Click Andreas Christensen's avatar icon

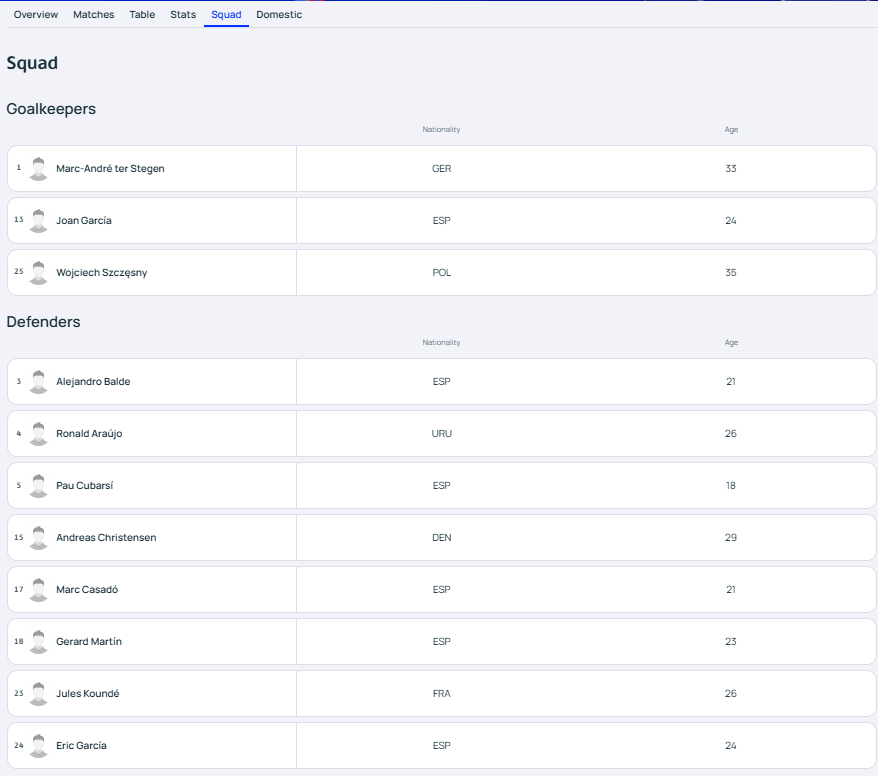coord(39,538)
